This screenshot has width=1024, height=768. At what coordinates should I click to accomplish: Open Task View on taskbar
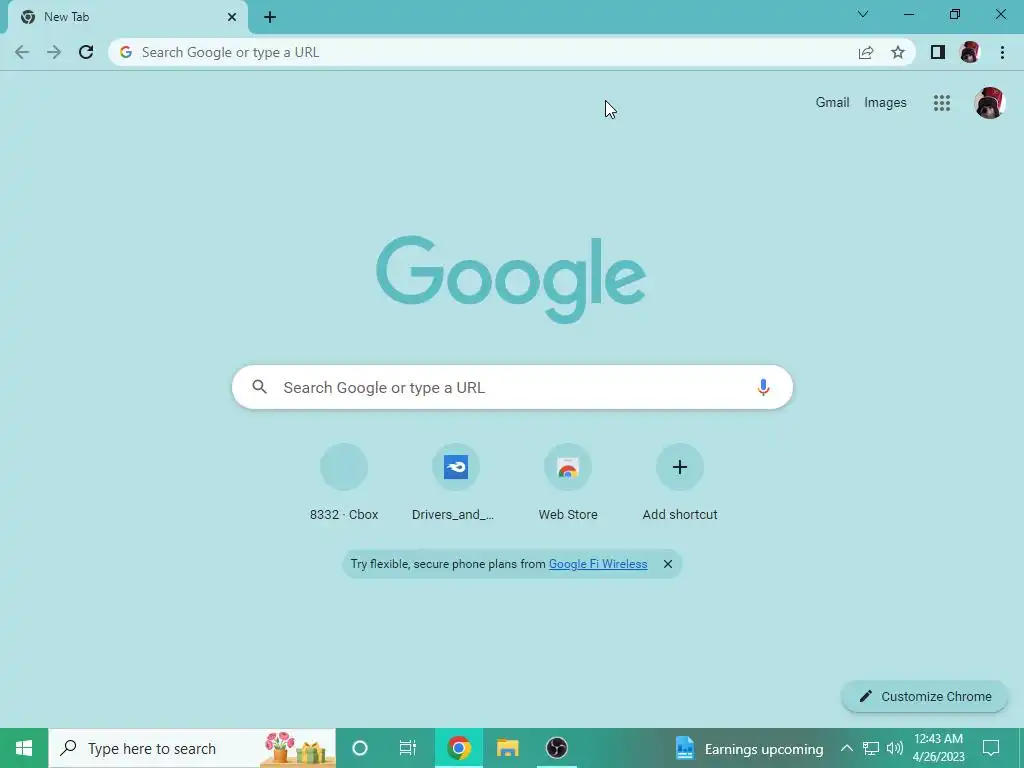[408, 748]
